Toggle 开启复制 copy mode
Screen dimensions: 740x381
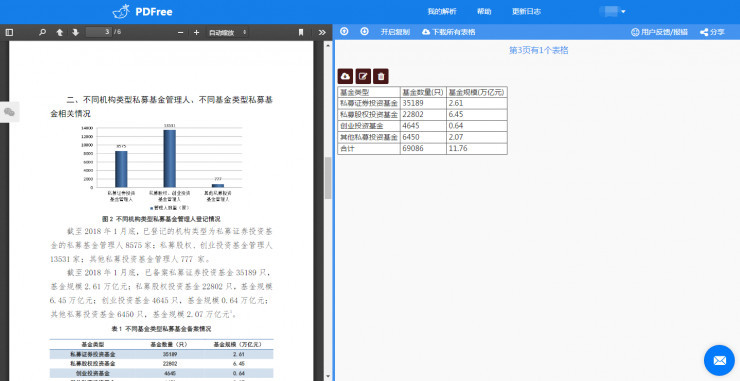coord(395,32)
